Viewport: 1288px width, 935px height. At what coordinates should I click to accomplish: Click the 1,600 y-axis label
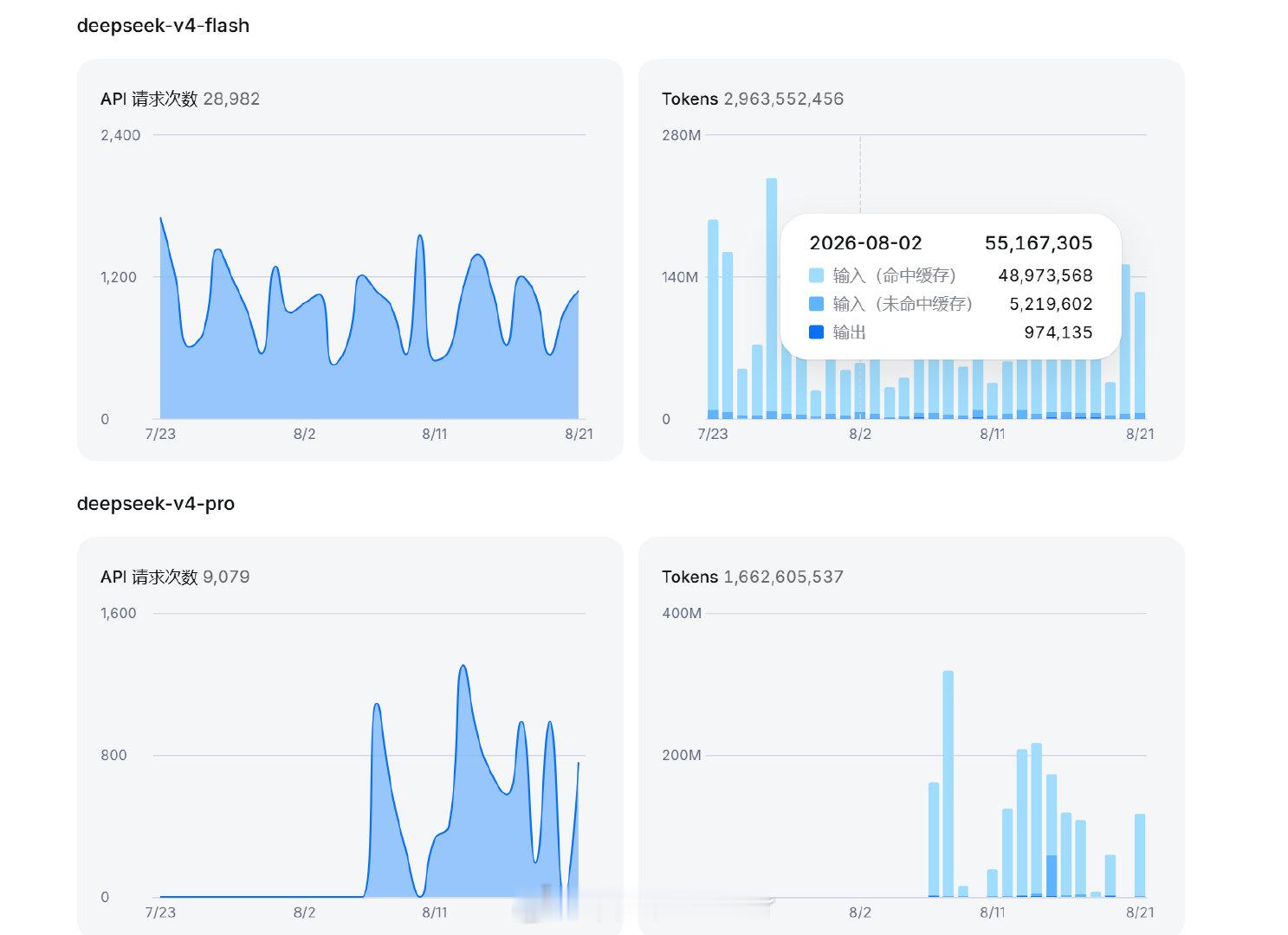[119, 613]
